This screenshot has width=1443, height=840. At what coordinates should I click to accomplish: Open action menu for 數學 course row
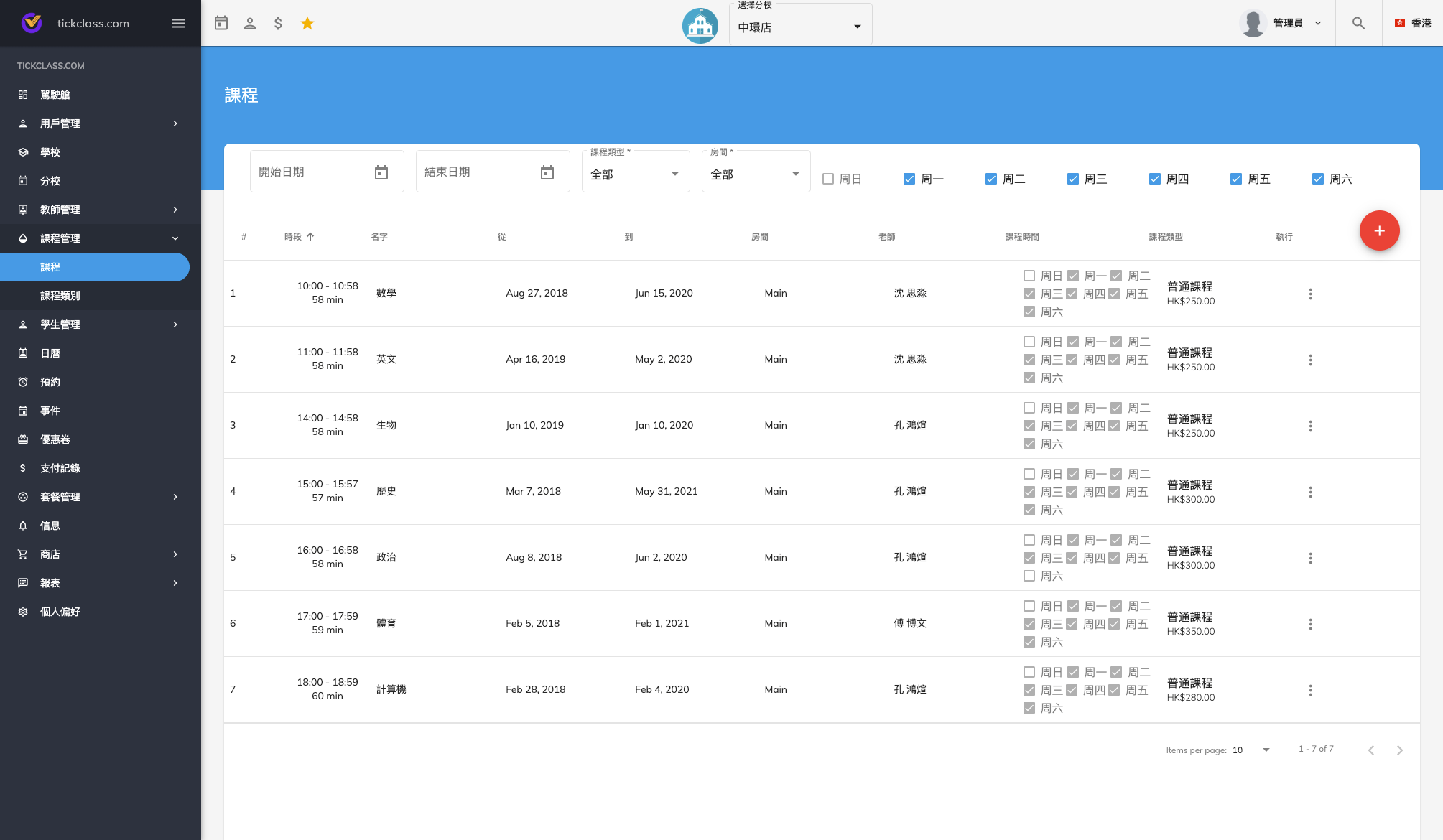click(1310, 294)
